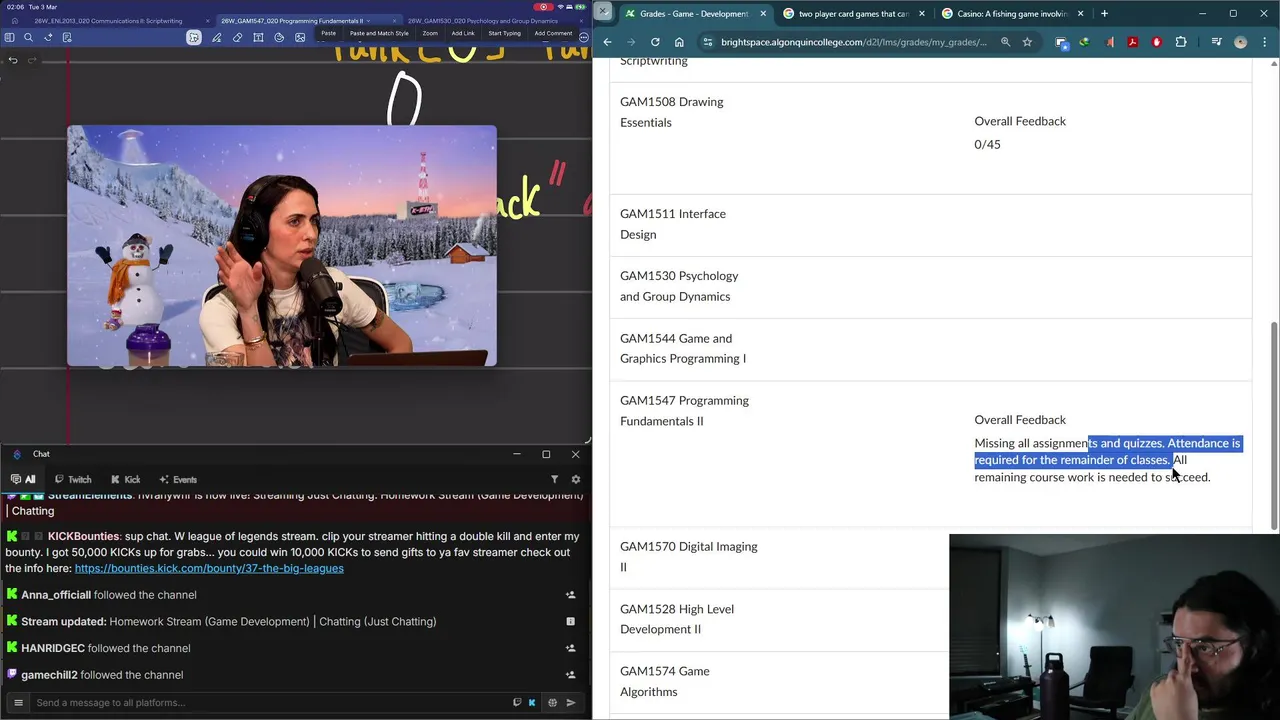Image resolution: width=1280 pixels, height=720 pixels.
Task: Click the zoom magnifier icon in address bar
Action: coord(1006,42)
